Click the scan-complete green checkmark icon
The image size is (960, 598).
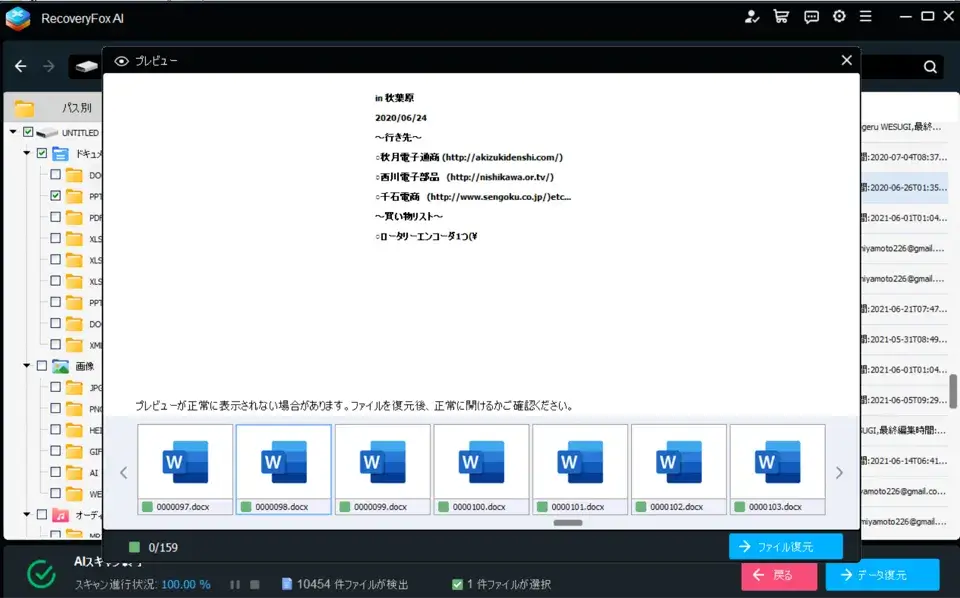41,574
